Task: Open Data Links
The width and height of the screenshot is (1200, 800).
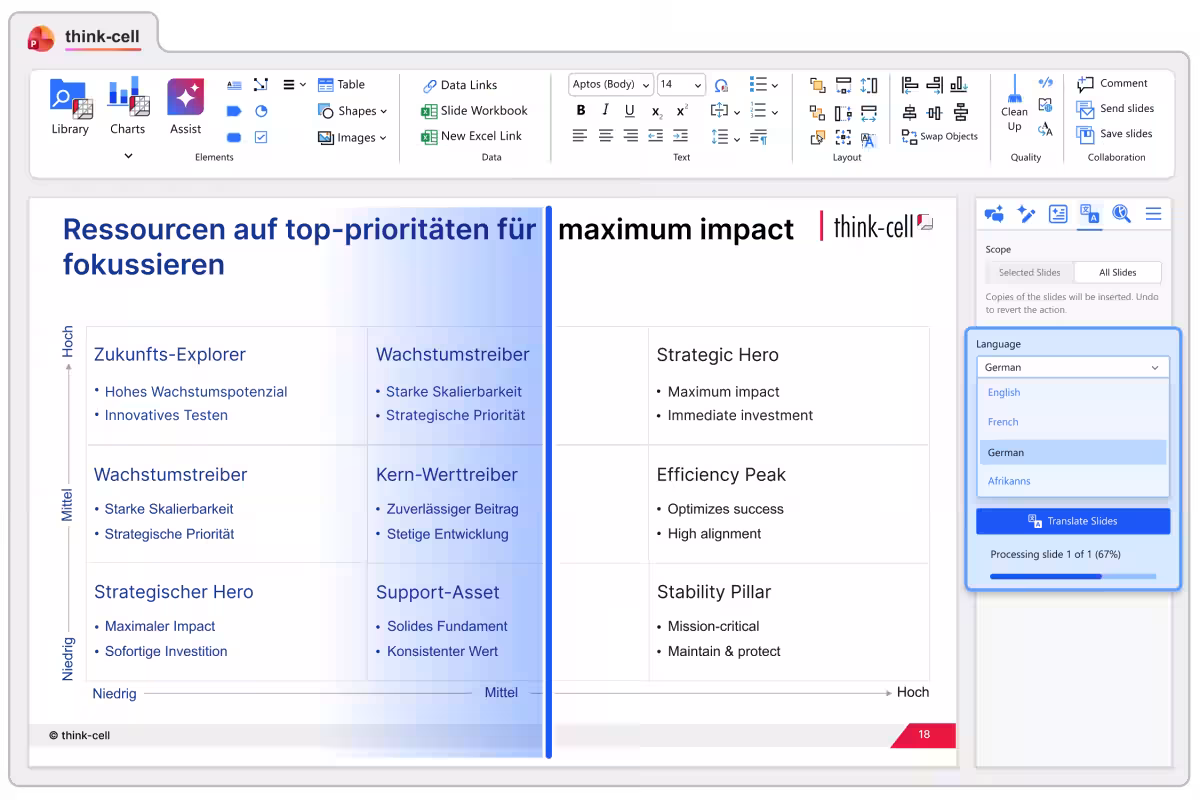Action: pyautogui.click(x=460, y=85)
